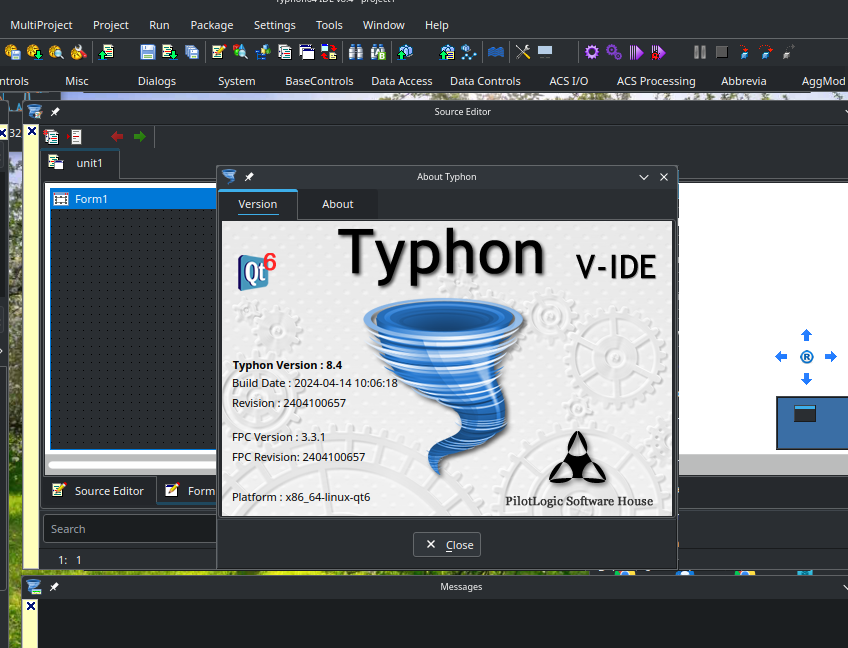
Task: Toggle the pin on Source Editor title bar
Action: coord(55,112)
